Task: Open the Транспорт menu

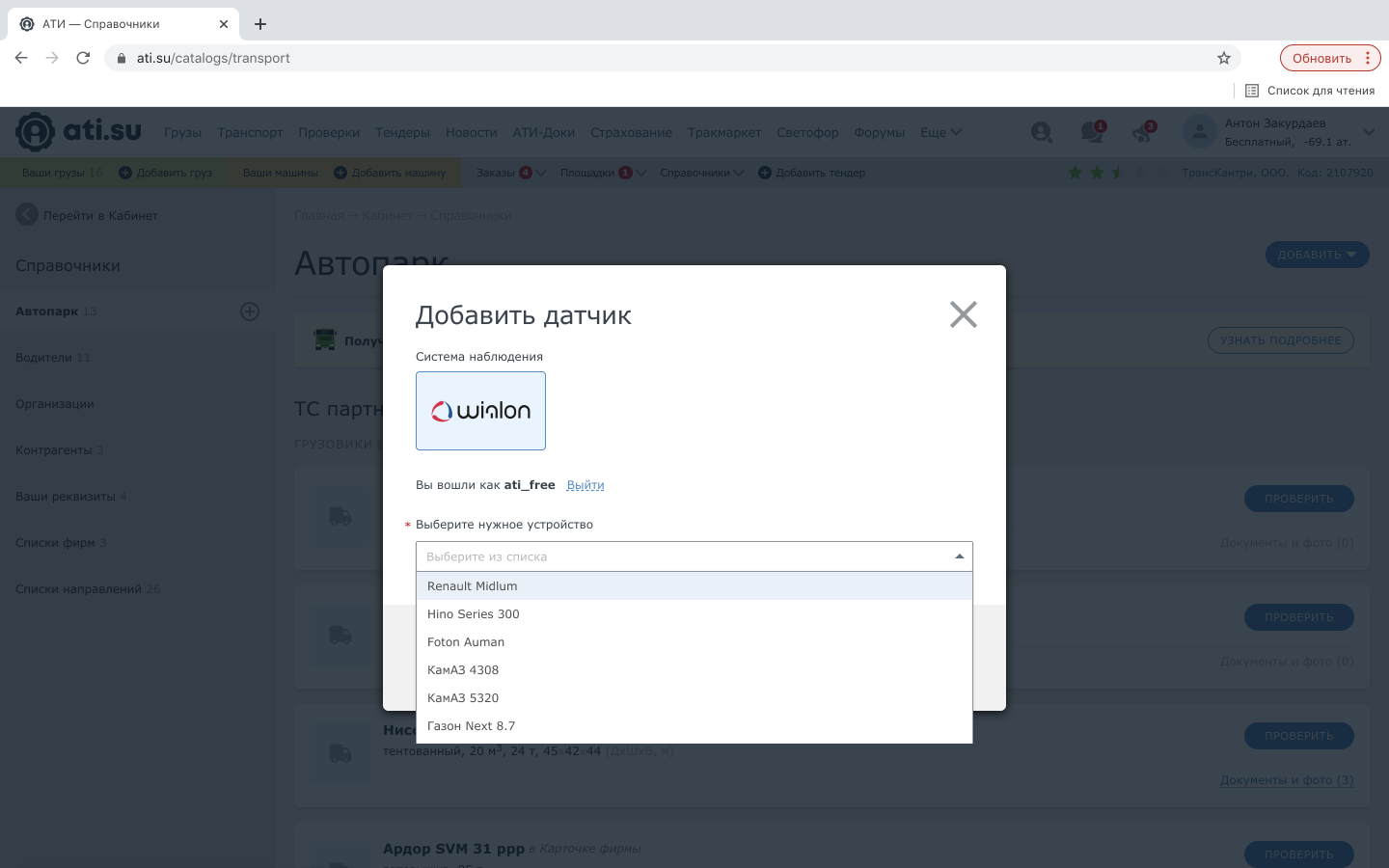Action: coord(250,133)
